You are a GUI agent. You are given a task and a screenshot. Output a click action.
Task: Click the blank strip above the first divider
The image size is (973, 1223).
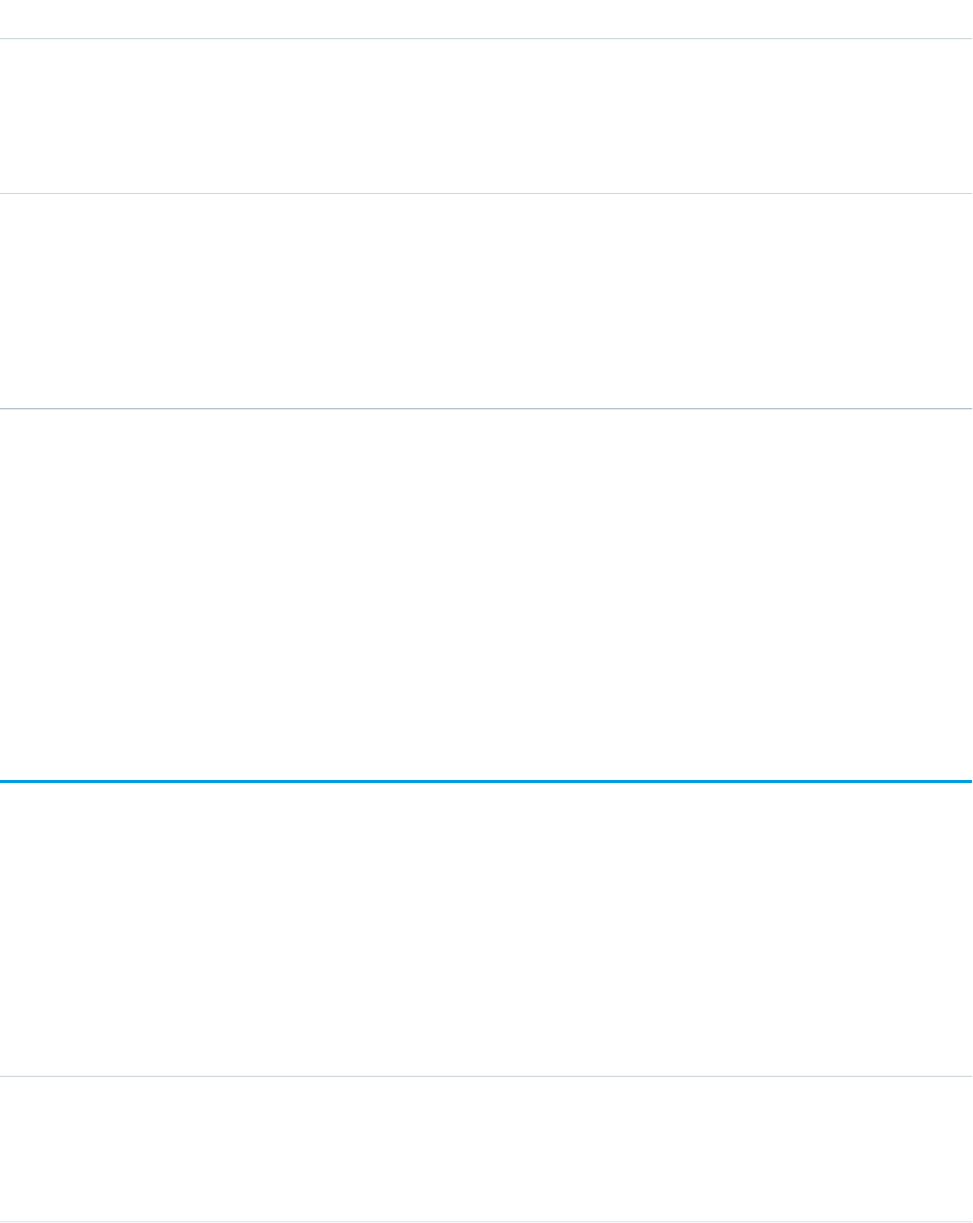click(486, 18)
